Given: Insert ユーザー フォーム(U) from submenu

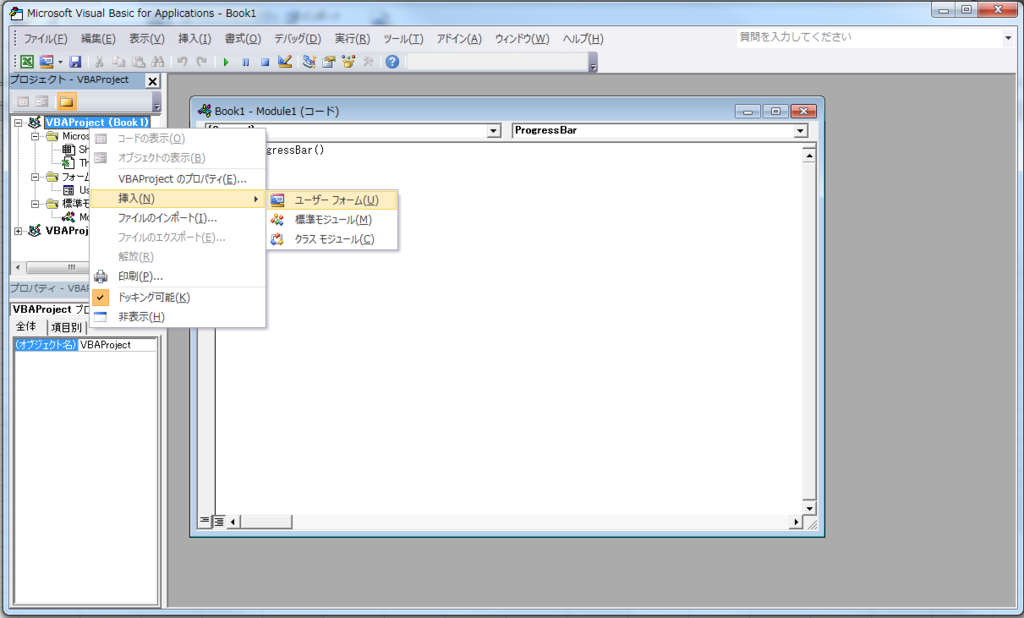Looking at the screenshot, I should tap(332, 200).
